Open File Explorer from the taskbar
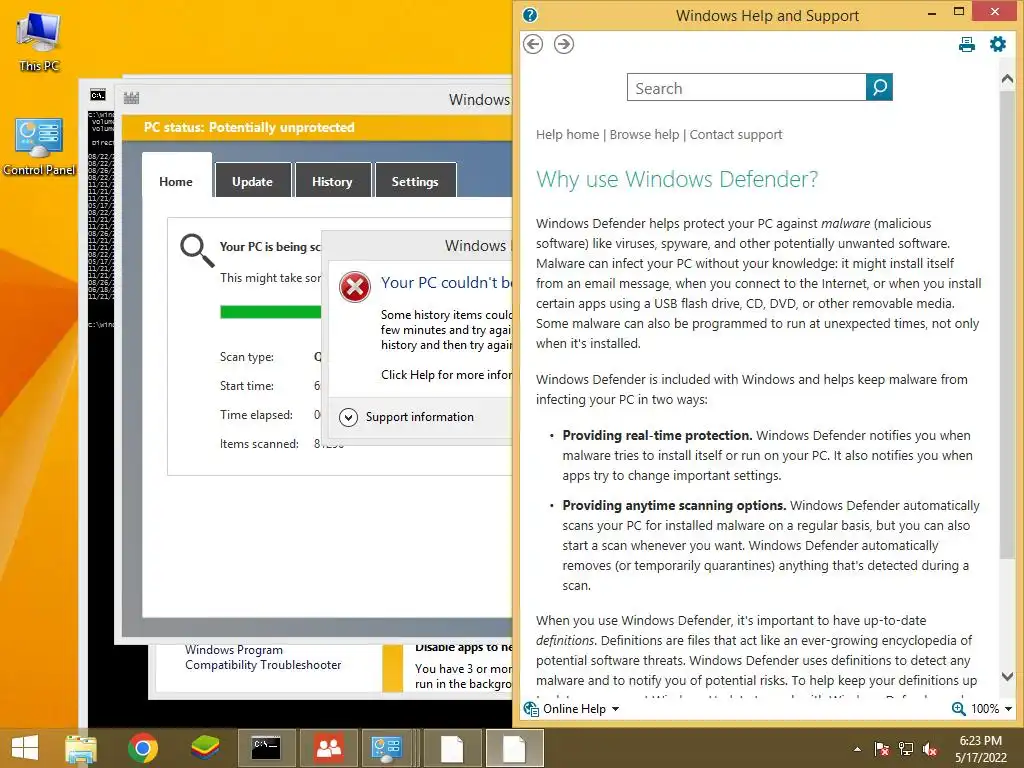This screenshot has height=768, width=1024. tap(81, 748)
